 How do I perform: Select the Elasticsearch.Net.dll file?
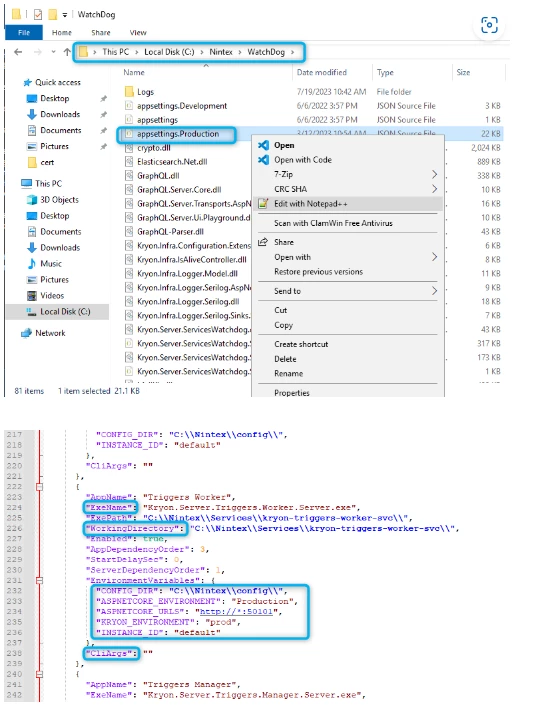[x=172, y=162]
